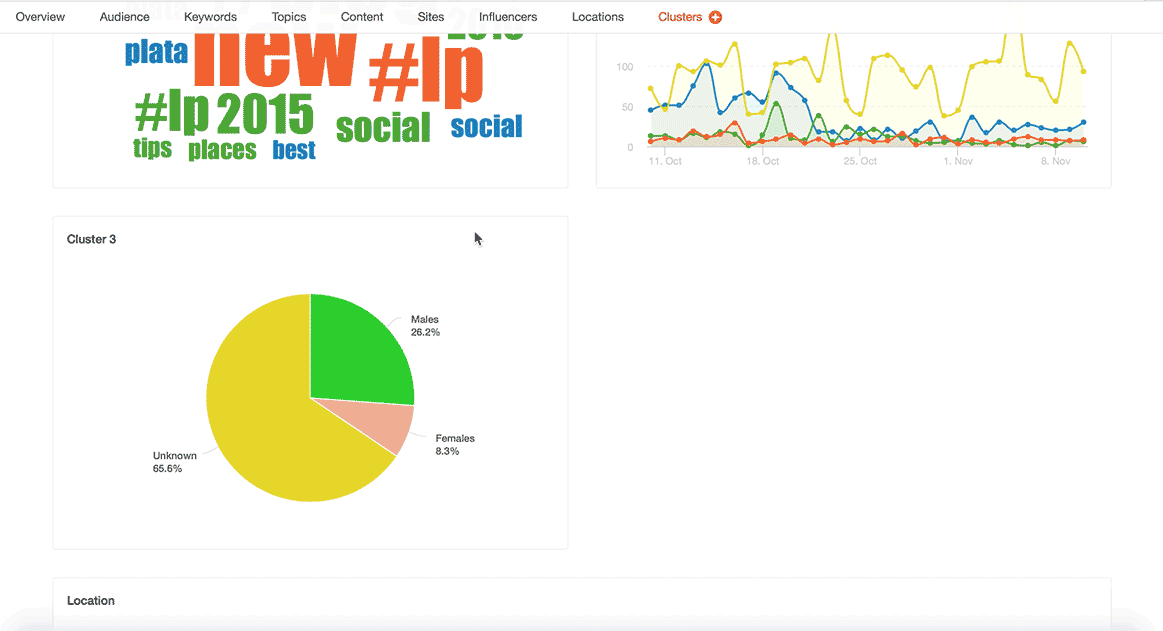Click the blue word 'plata' in cloud
Screen dimensions: 1163x631
point(156,52)
